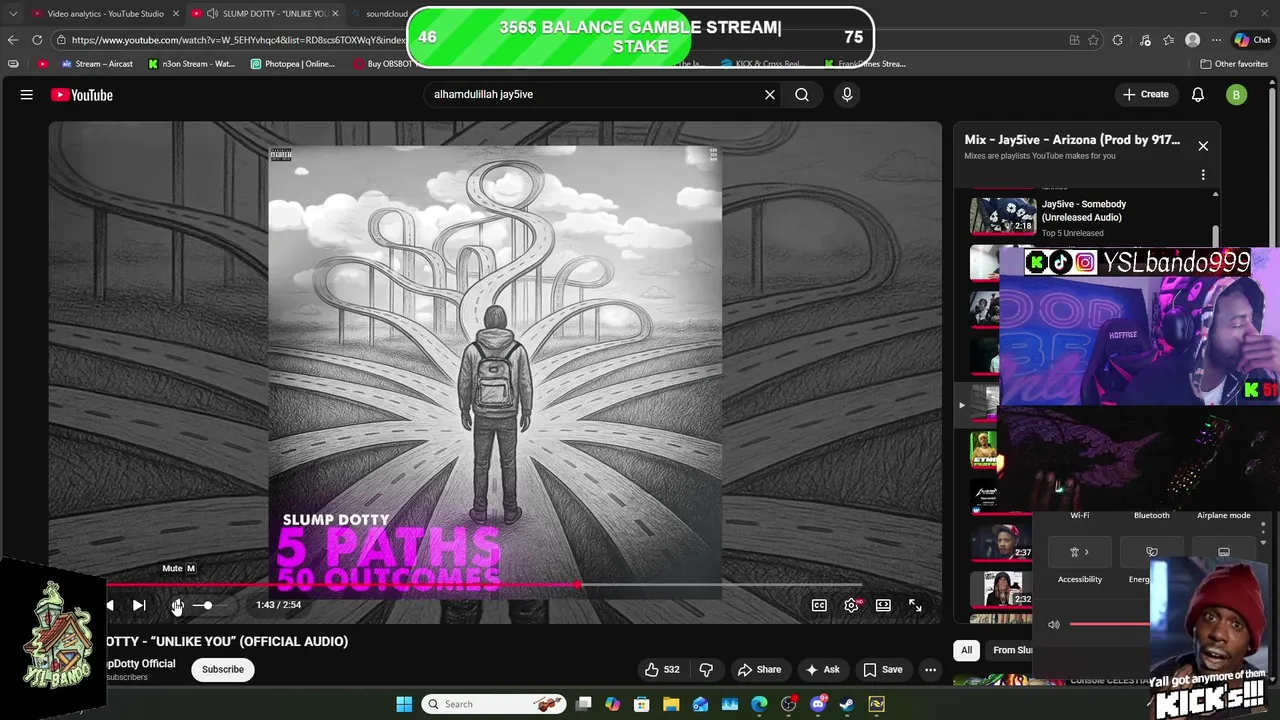The height and width of the screenshot is (720, 1280).
Task: Seek on the red video progress bar
Action: point(485,585)
